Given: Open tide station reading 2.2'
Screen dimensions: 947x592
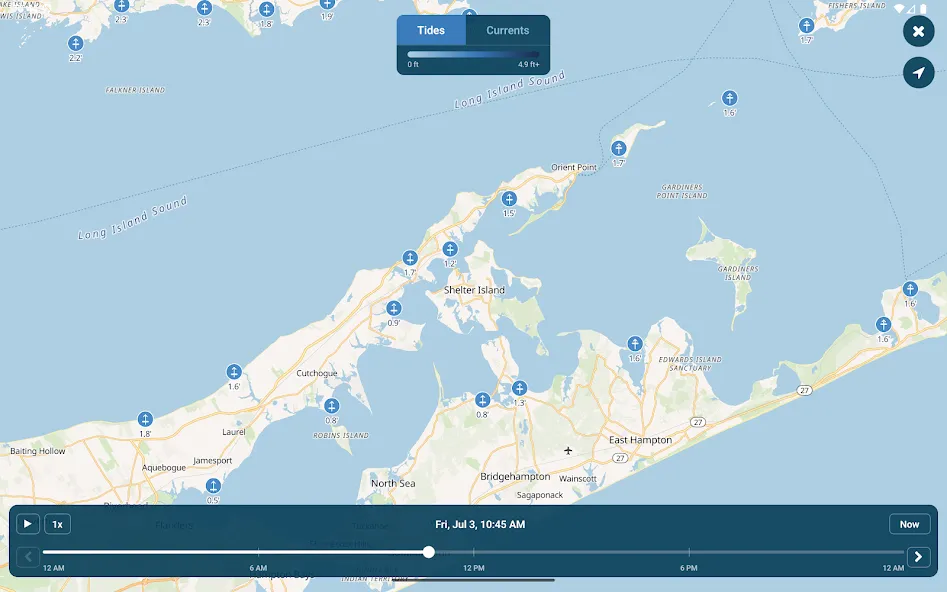Looking at the screenshot, I should pos(75,43).
